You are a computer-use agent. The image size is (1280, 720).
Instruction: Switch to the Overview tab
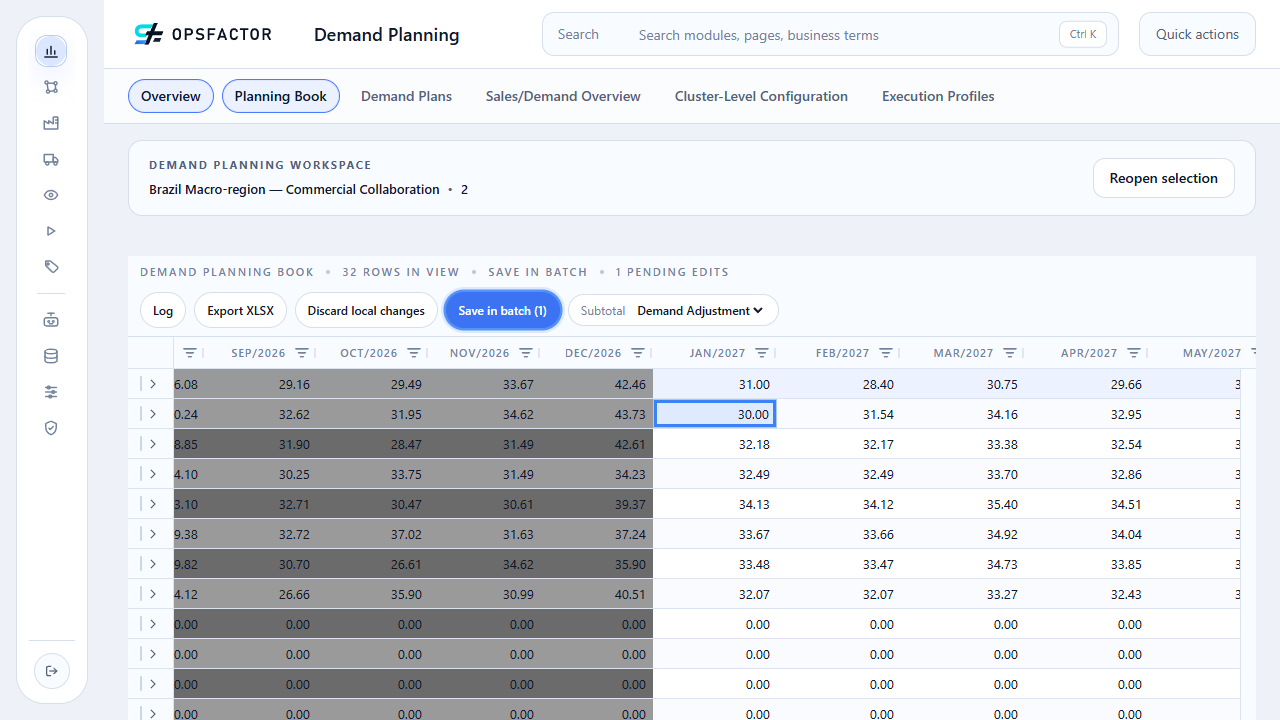(x=171, y=96)
